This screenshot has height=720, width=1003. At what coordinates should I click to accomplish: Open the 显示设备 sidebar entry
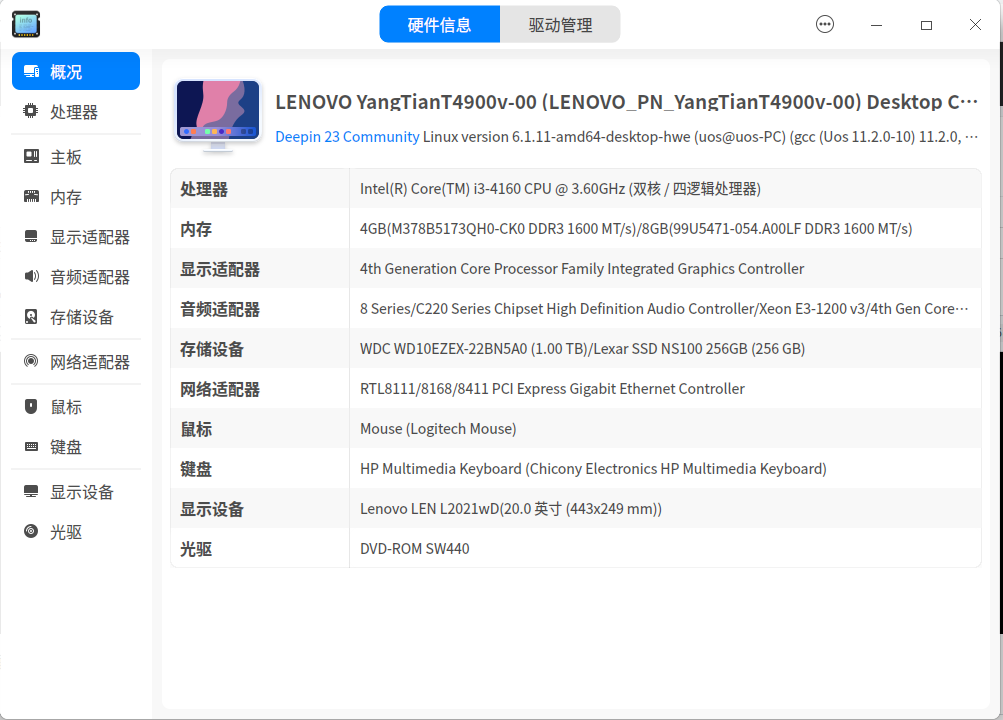[x=76, y=492]
